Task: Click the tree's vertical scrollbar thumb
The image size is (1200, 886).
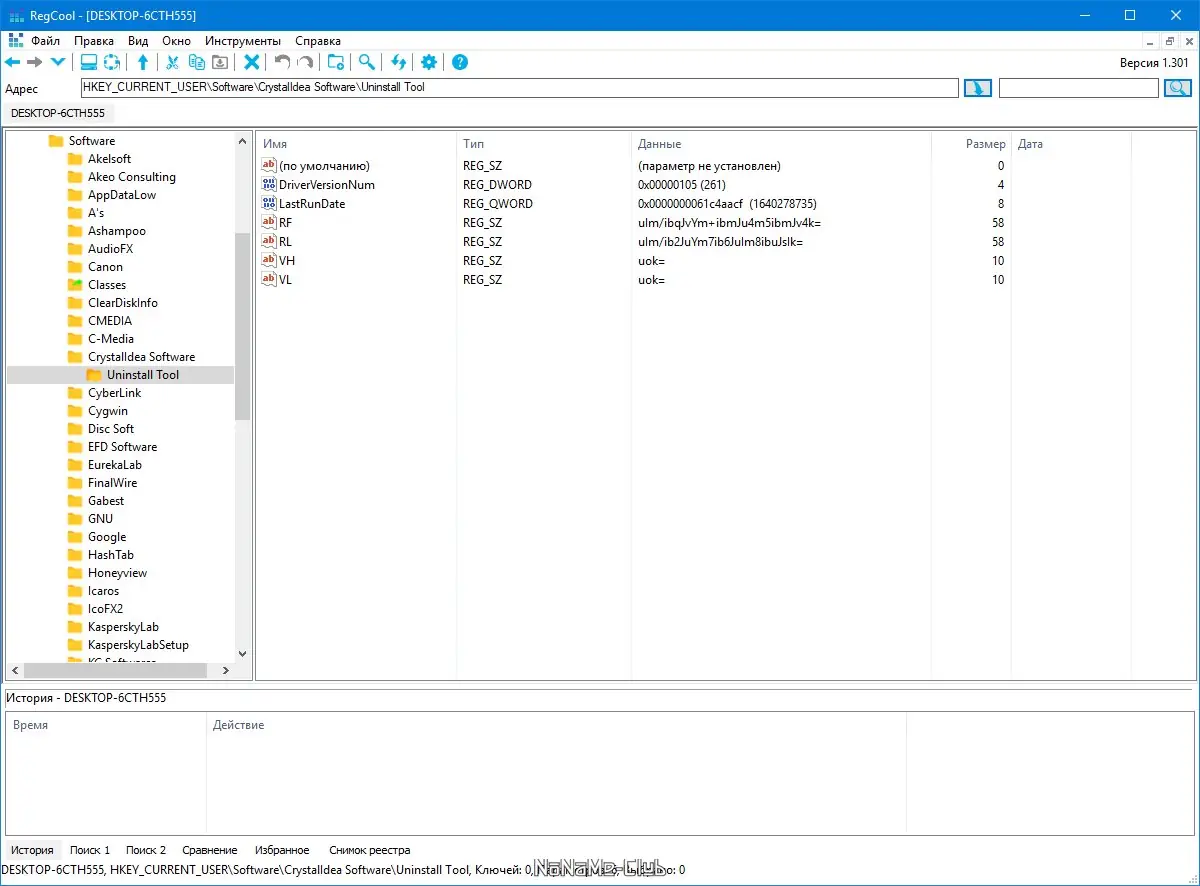Action: (x=242, y=326)
